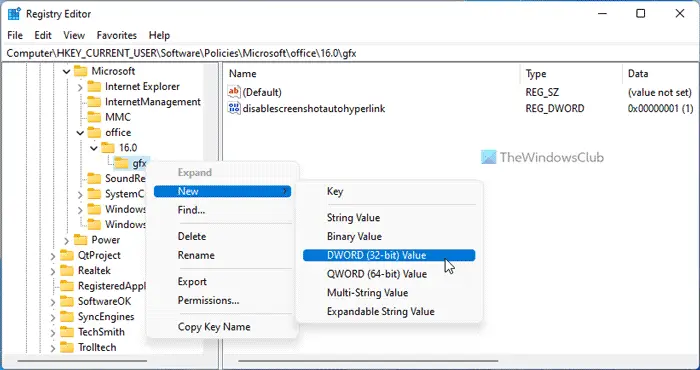This screenshot has width=700, height=370.
Task: Expand the SoftwareOK key
Action: pyautogui.click(x=53, y=302)
